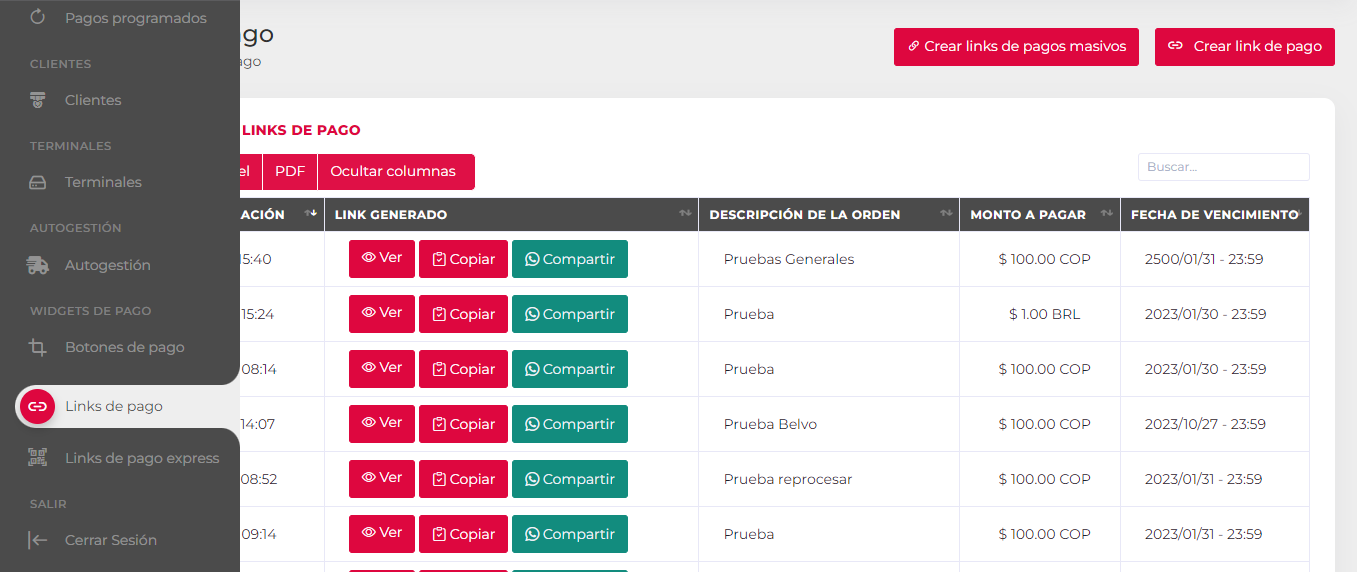
Task: Sort by Monto a Pagar column
Action: coord(1106,214)
